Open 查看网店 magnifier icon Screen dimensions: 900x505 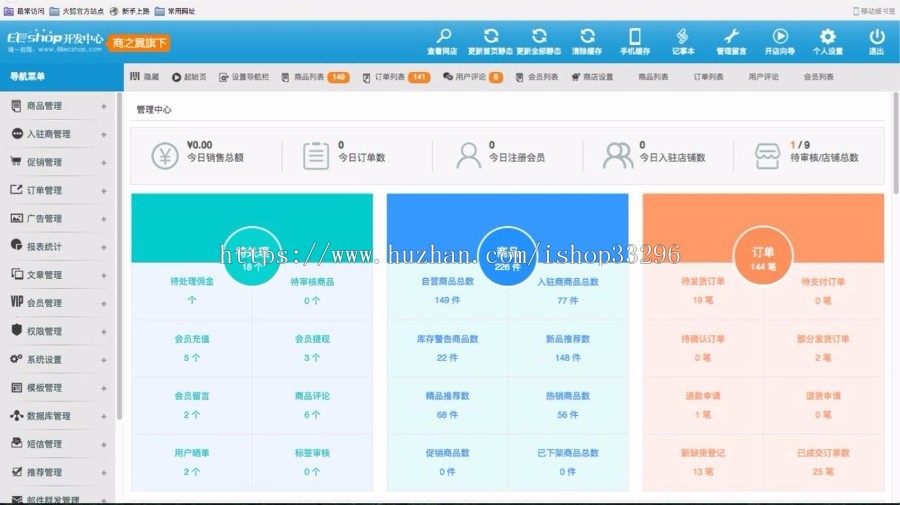pos(443,36)
